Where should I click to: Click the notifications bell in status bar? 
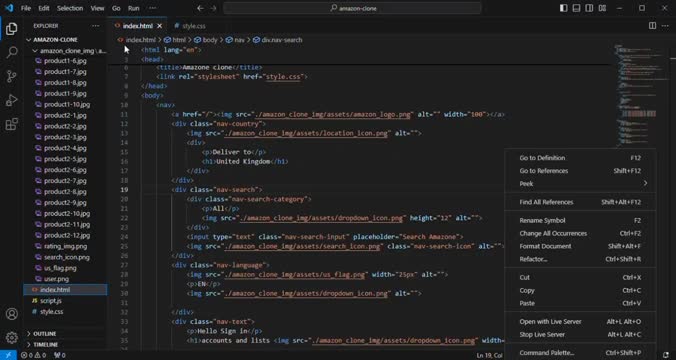[666, 355]
